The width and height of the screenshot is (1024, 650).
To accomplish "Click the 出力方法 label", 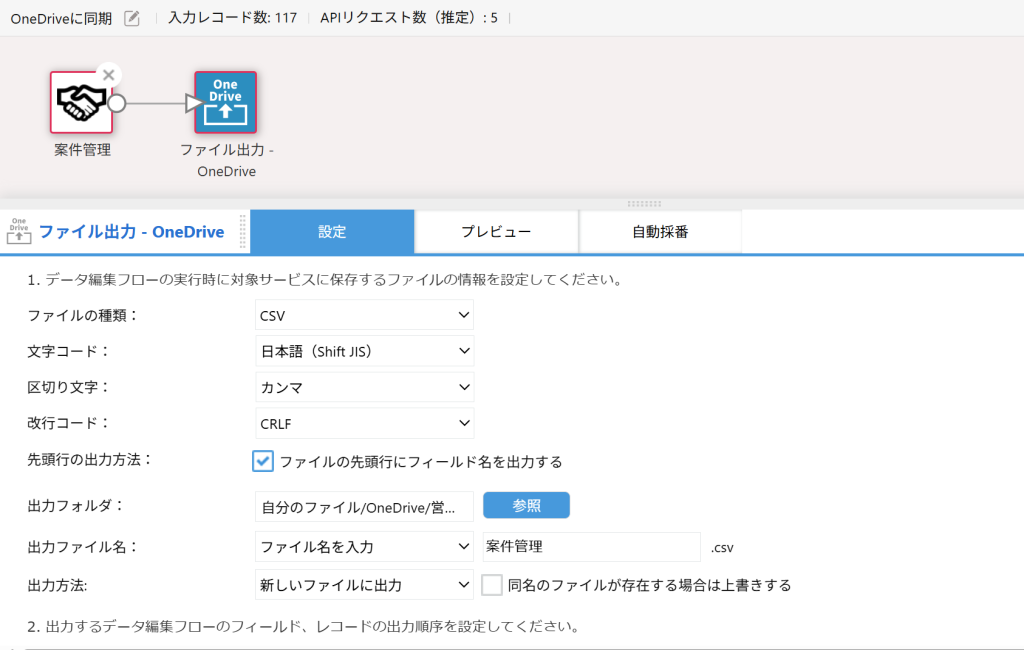I will click(57, 585).
